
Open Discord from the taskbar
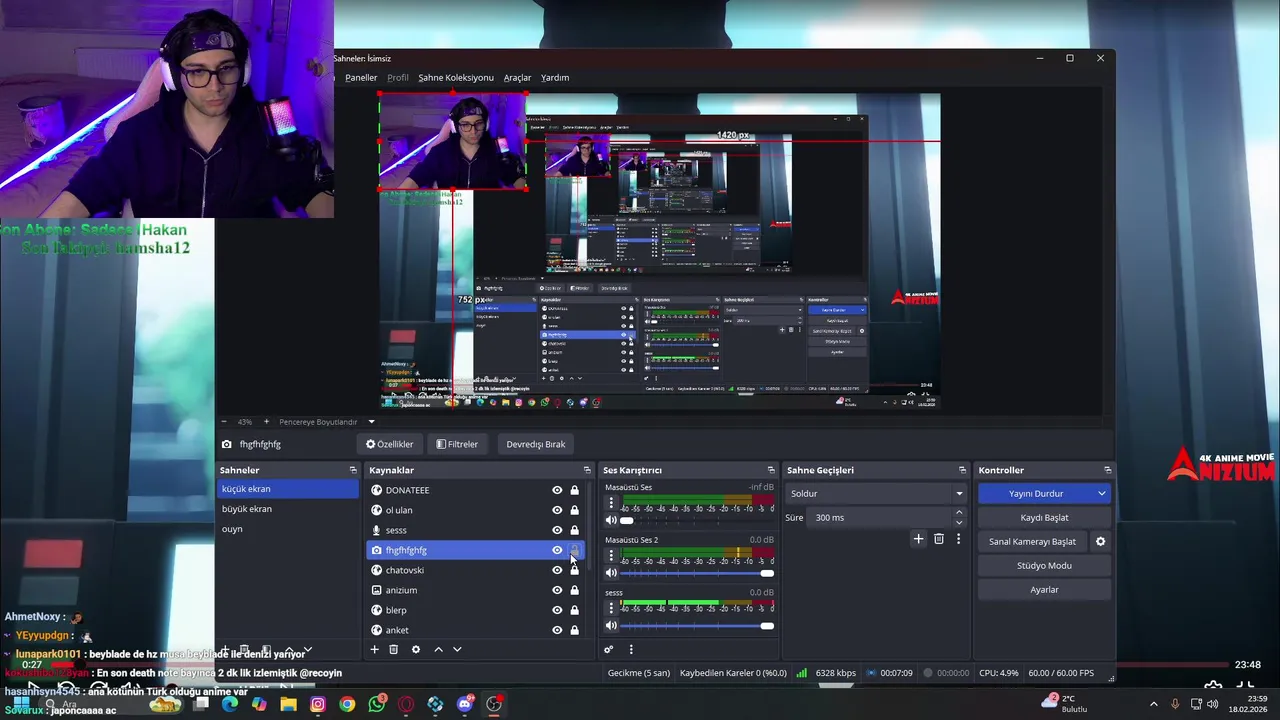(x=464, y=704)
